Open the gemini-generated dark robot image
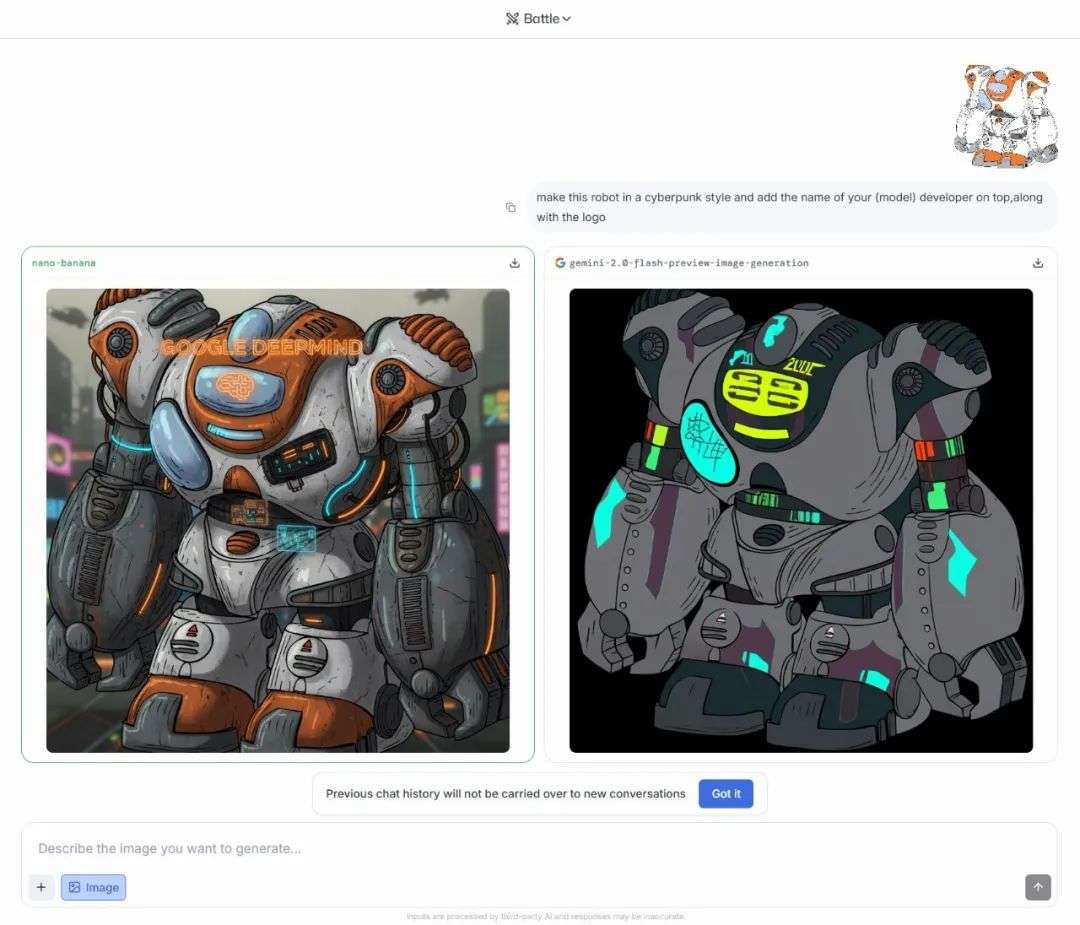Screen dimensions: 1080x925 [801, 521]
